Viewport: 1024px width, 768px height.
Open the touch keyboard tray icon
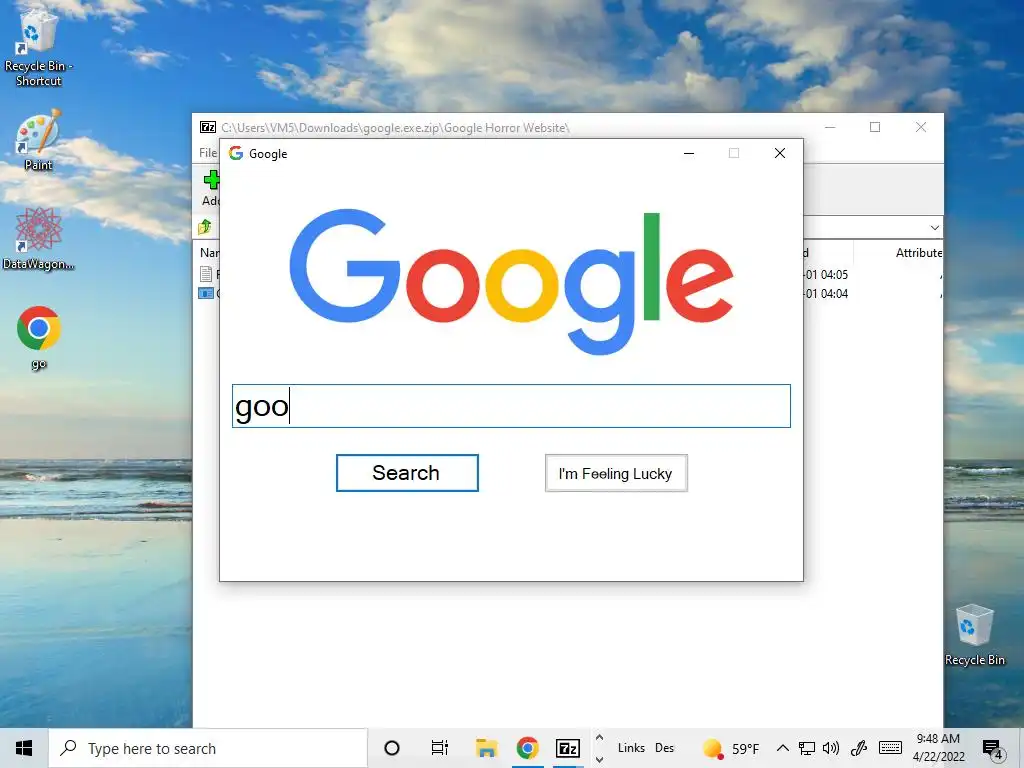890,748
